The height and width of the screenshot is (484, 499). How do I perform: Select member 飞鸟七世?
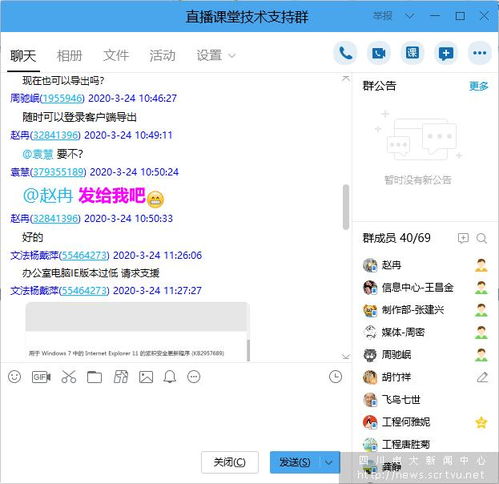(425, 400)
